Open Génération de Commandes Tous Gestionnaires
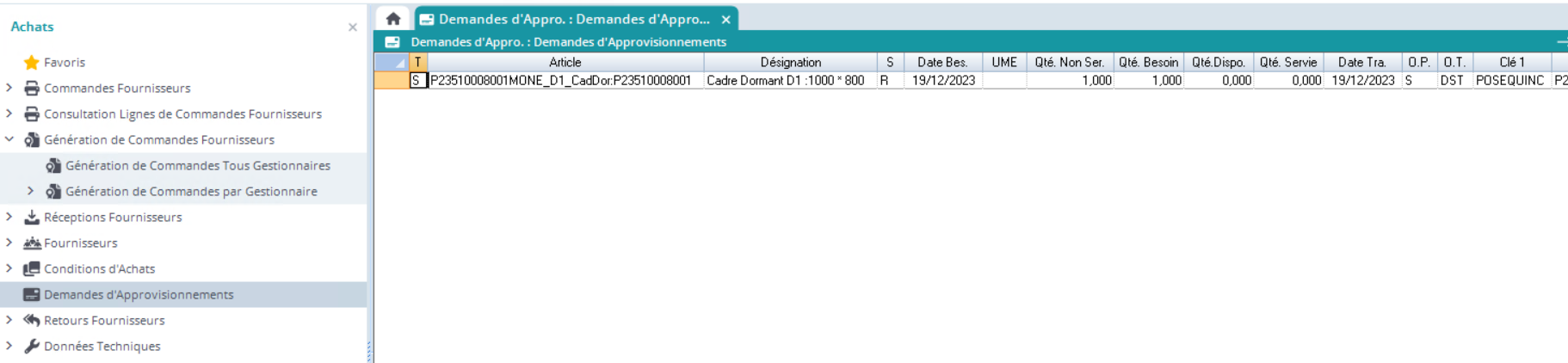Viewport: 1568px width, 363px height. [x=197, y=165]
